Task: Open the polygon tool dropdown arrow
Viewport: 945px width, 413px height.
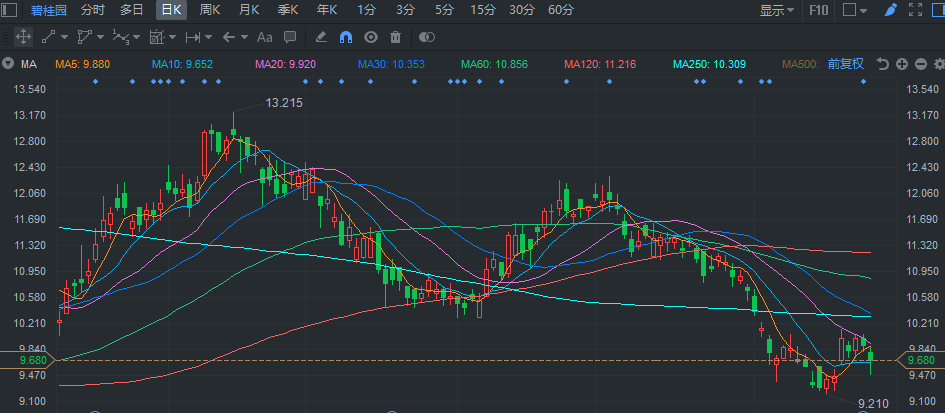Action: coord(100,37)
